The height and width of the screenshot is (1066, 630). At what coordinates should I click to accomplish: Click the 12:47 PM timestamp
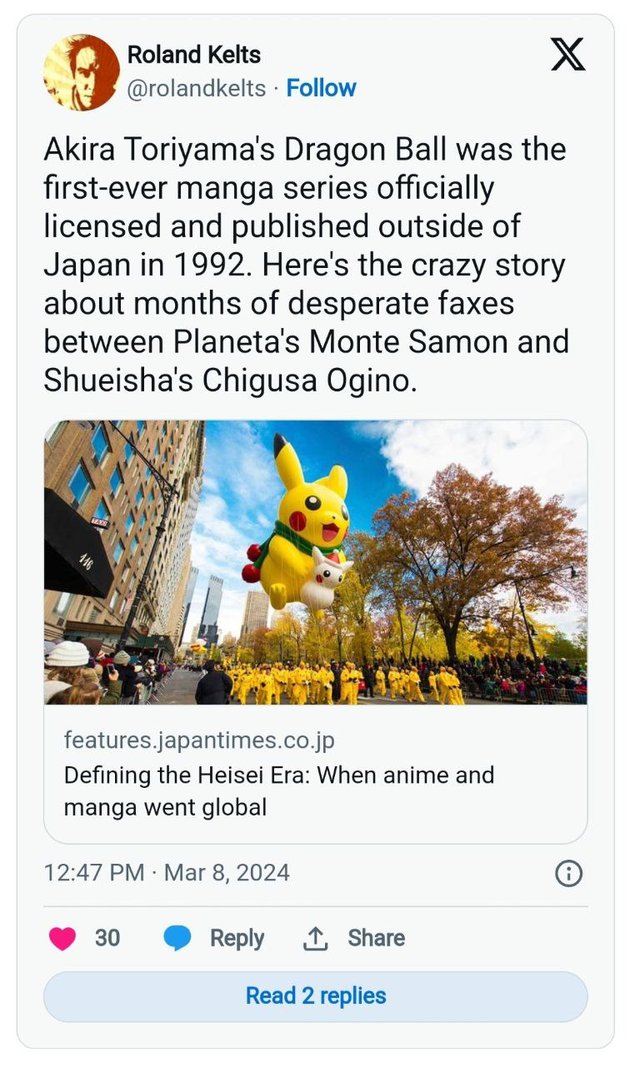coord(94,873)
